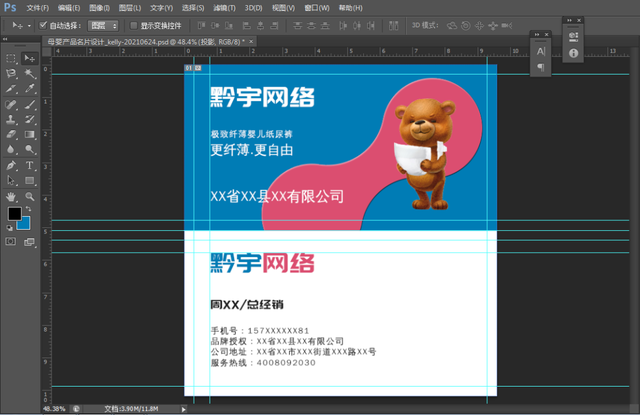Toggle the 显示变换控件 checkbox
Image resolution: width=640 pixels, height=415 pixels.
coord(133,25)
